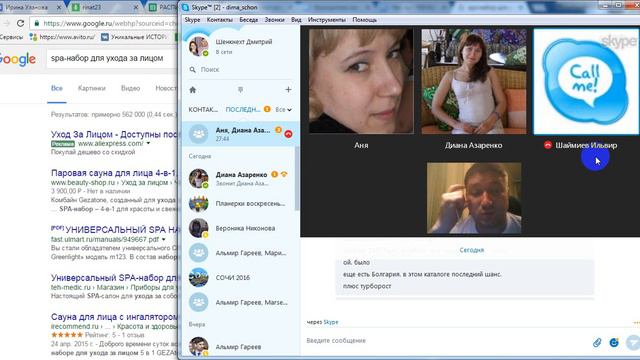
Task: Click the conversation list scrollbar
Action: tap(297, 178)
